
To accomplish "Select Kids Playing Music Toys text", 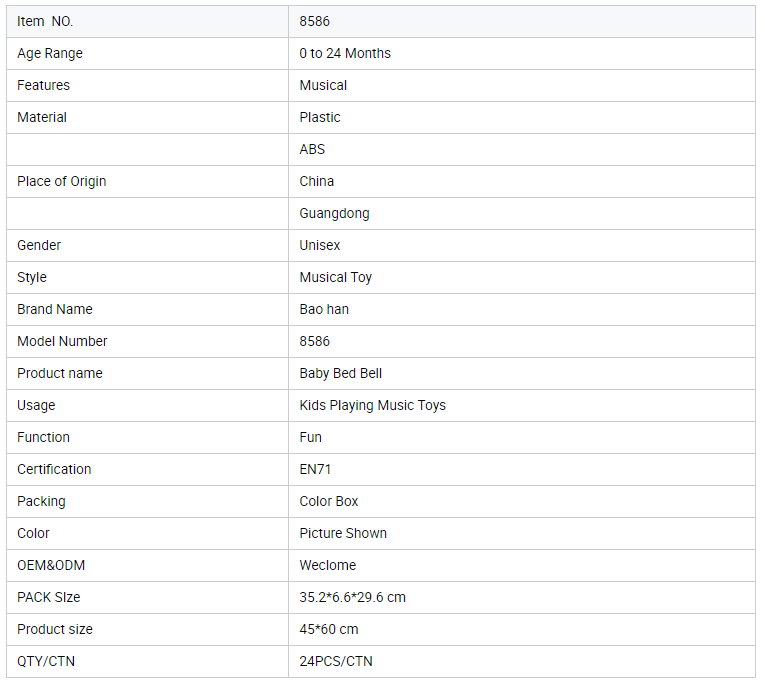I will (372, 405).
